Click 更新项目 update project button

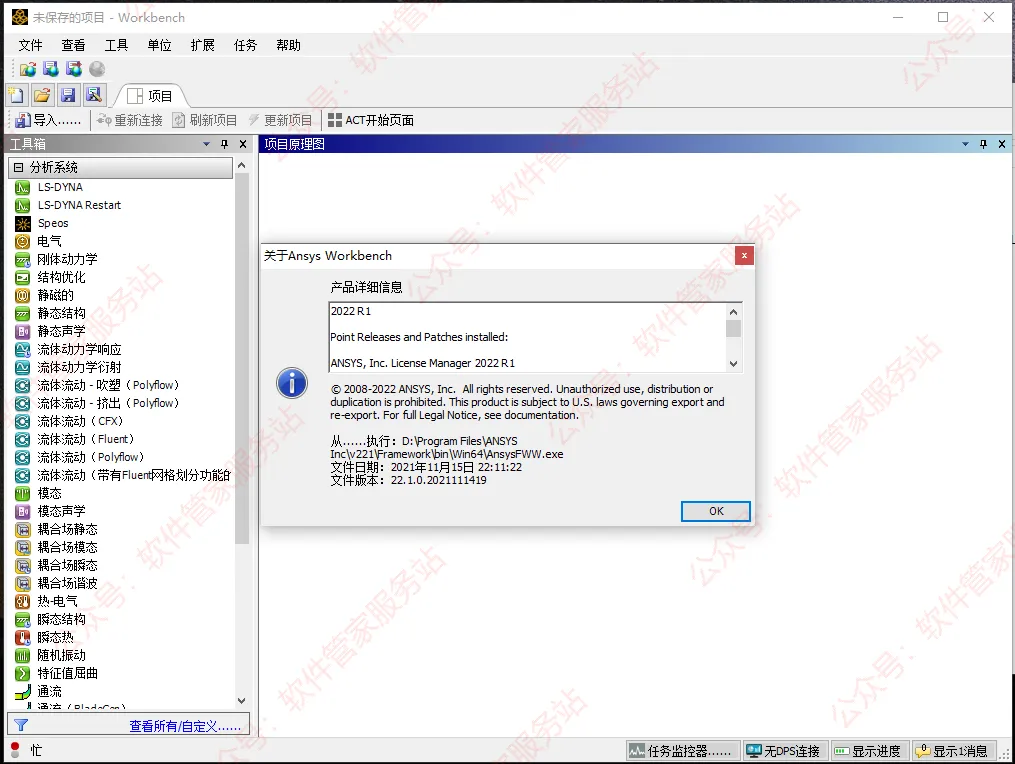[280, 120]
